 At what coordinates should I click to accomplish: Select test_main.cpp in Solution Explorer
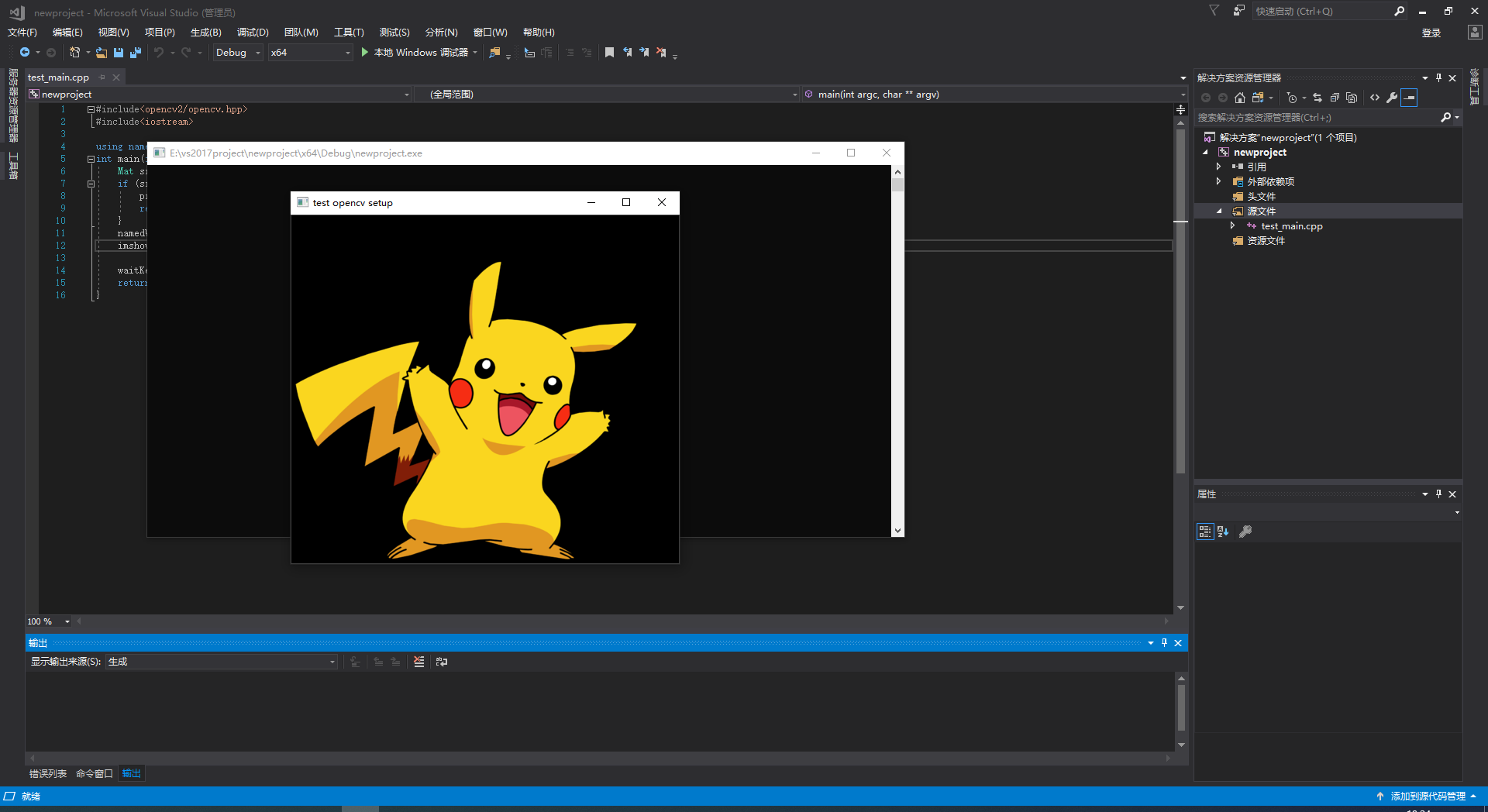pos(1292,226)
